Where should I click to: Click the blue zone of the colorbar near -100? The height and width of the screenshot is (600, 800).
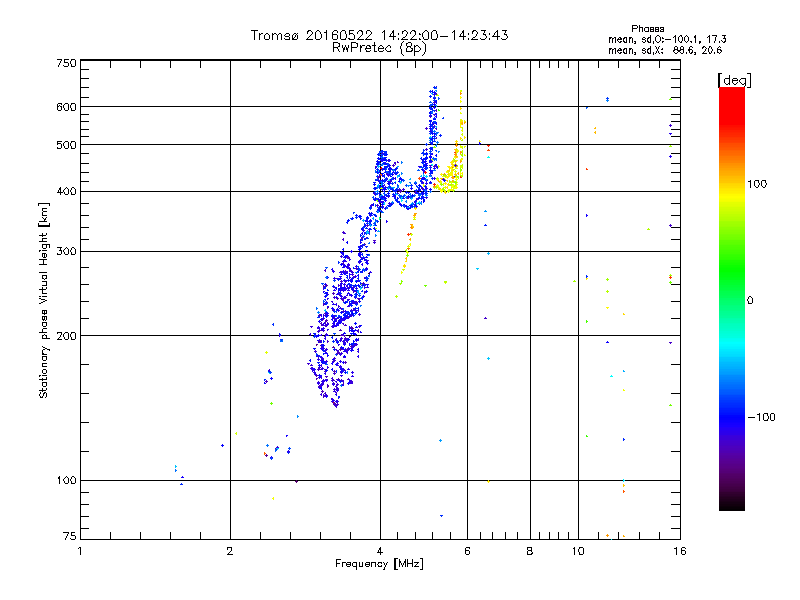tap(732, 413)
